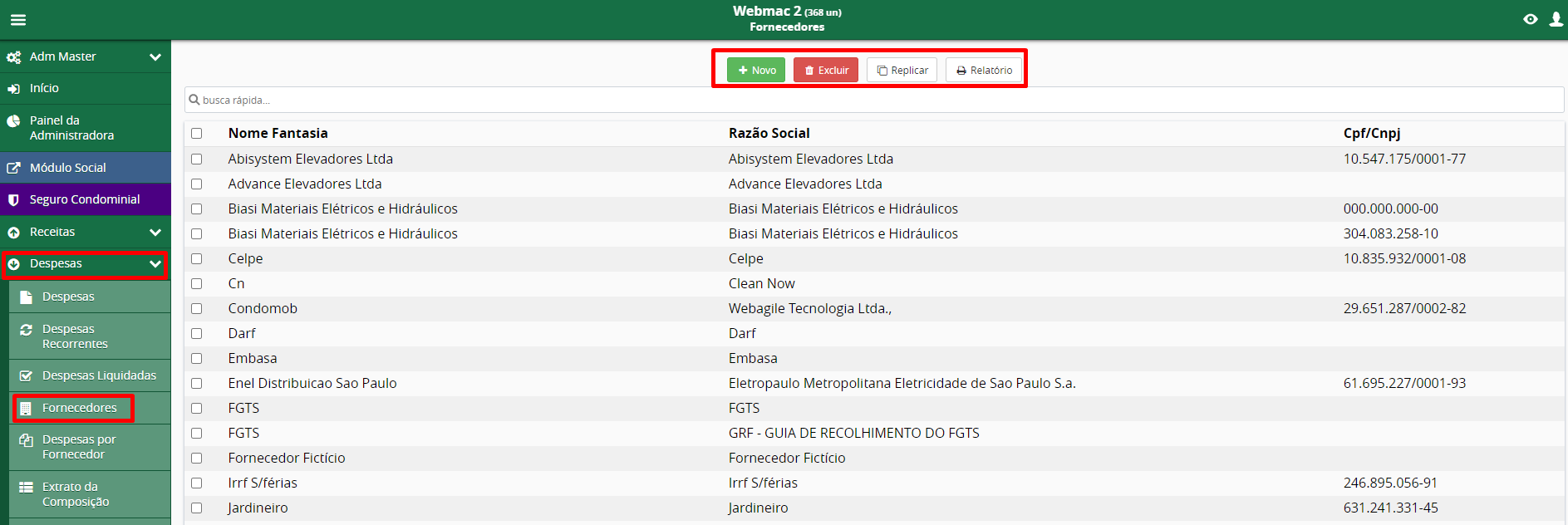
Task: Sort by Razão Social column header
Action: [769, 133]
